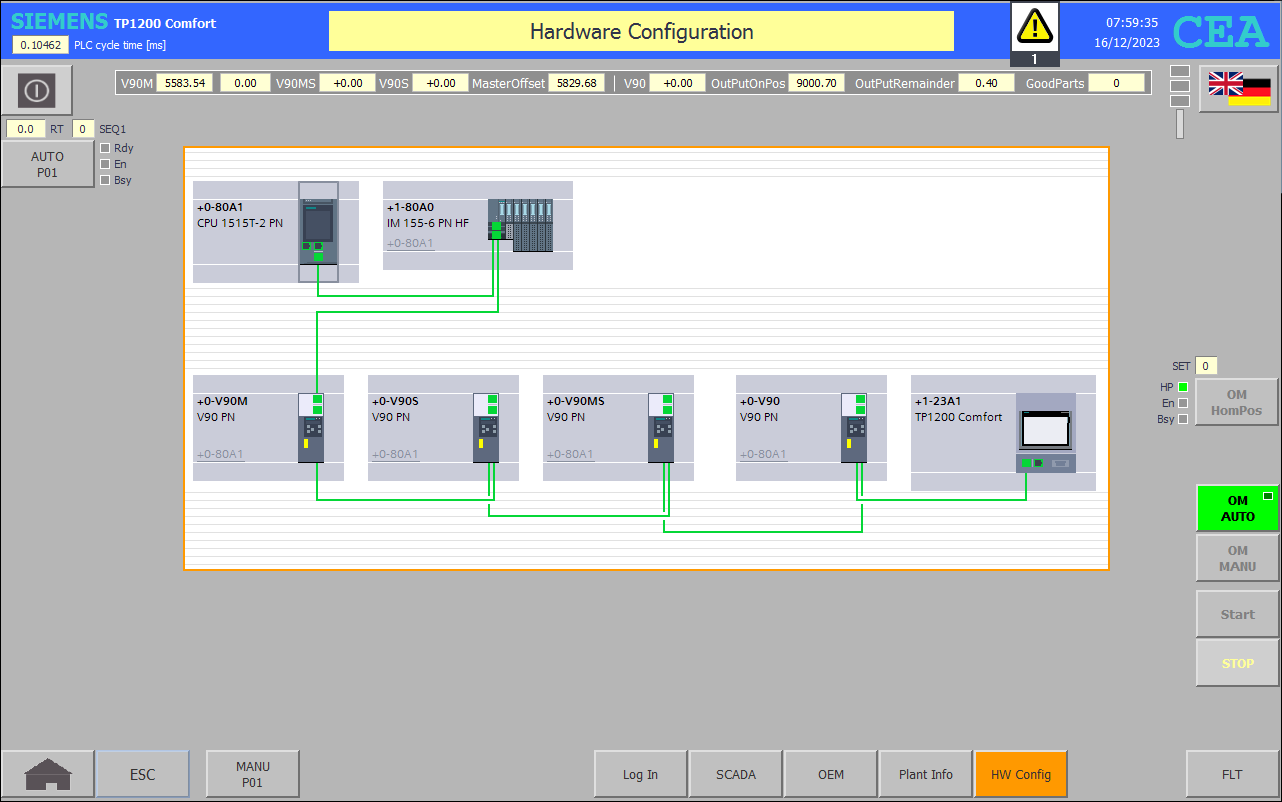1282x802 pixels.
Task: Toggle the Bsy indicator under SEQ1
Action: click(105, 180)
